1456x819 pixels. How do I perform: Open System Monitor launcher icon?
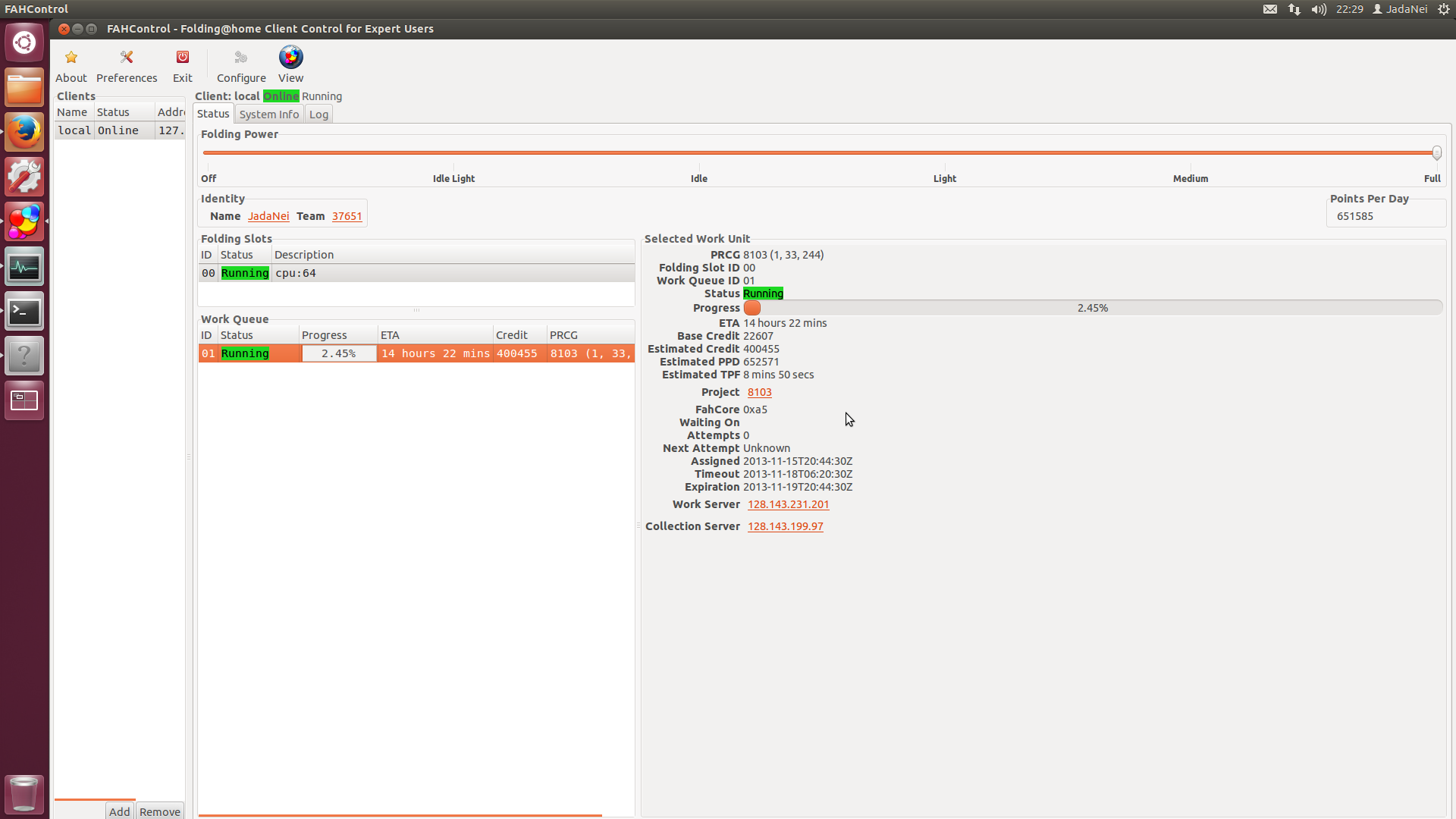click(x=24, y=266)
